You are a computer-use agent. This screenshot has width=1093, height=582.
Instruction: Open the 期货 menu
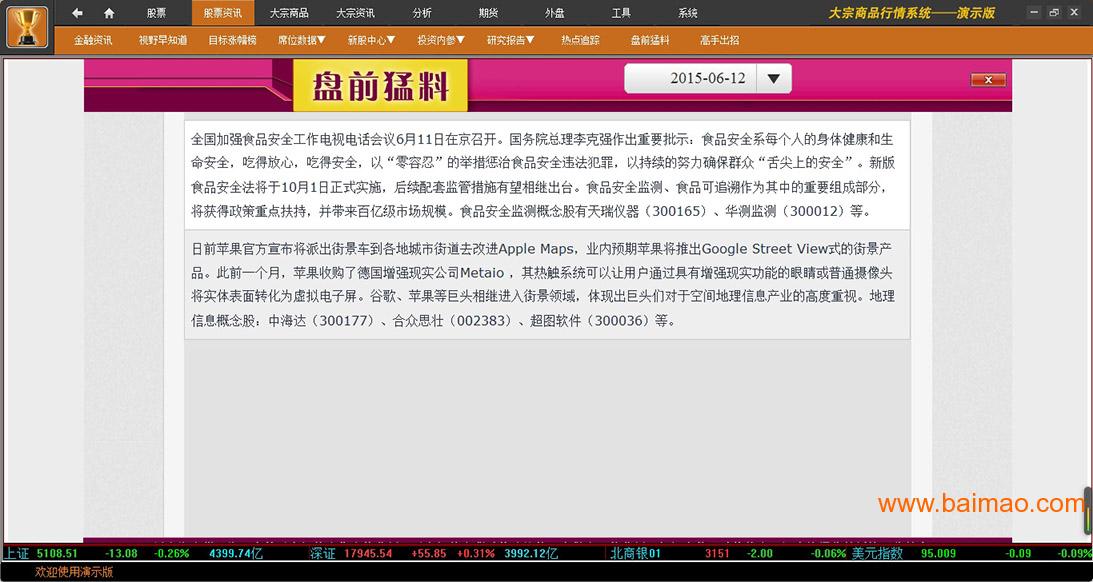488,13
